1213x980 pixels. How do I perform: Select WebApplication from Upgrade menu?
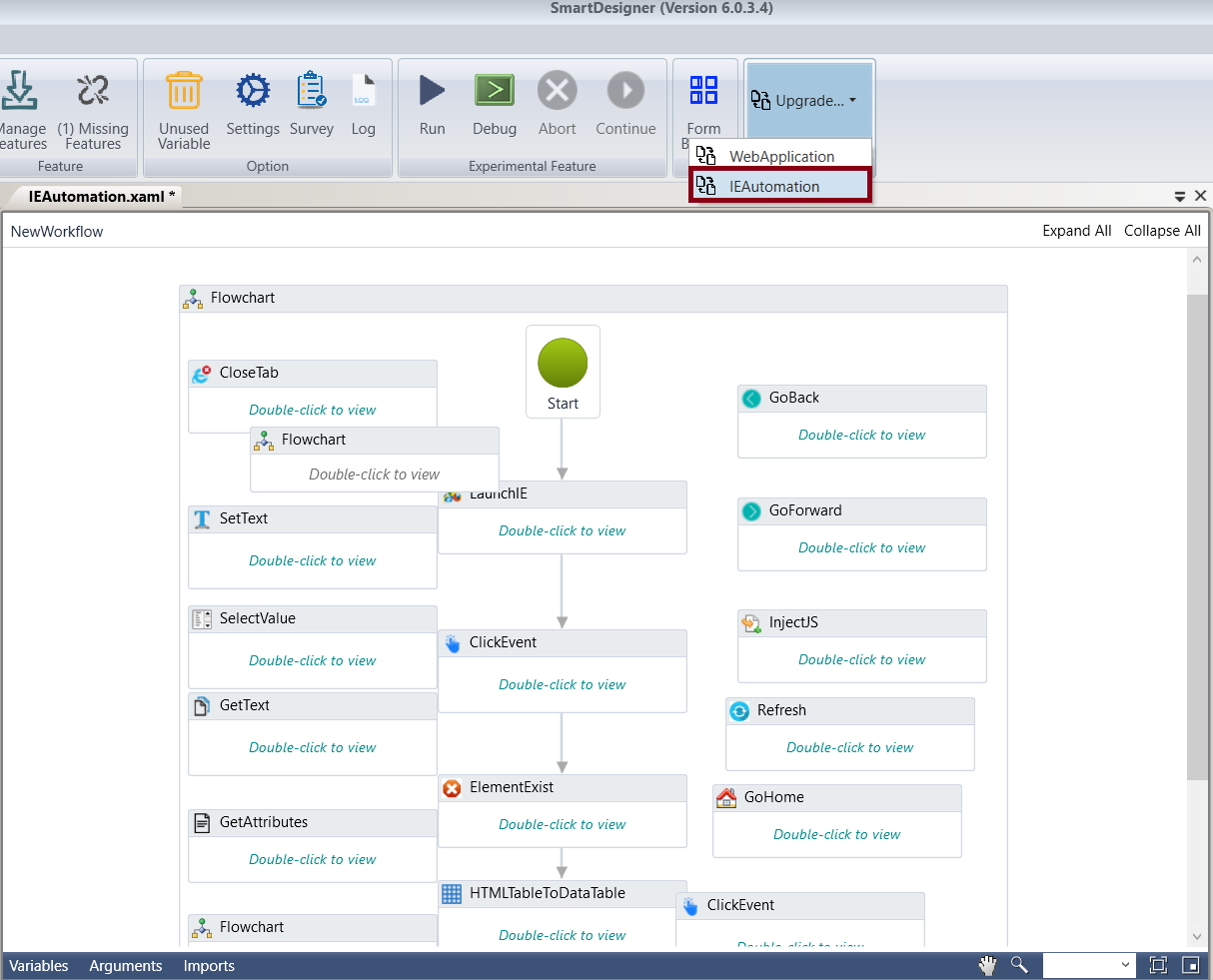click(780, 156)
